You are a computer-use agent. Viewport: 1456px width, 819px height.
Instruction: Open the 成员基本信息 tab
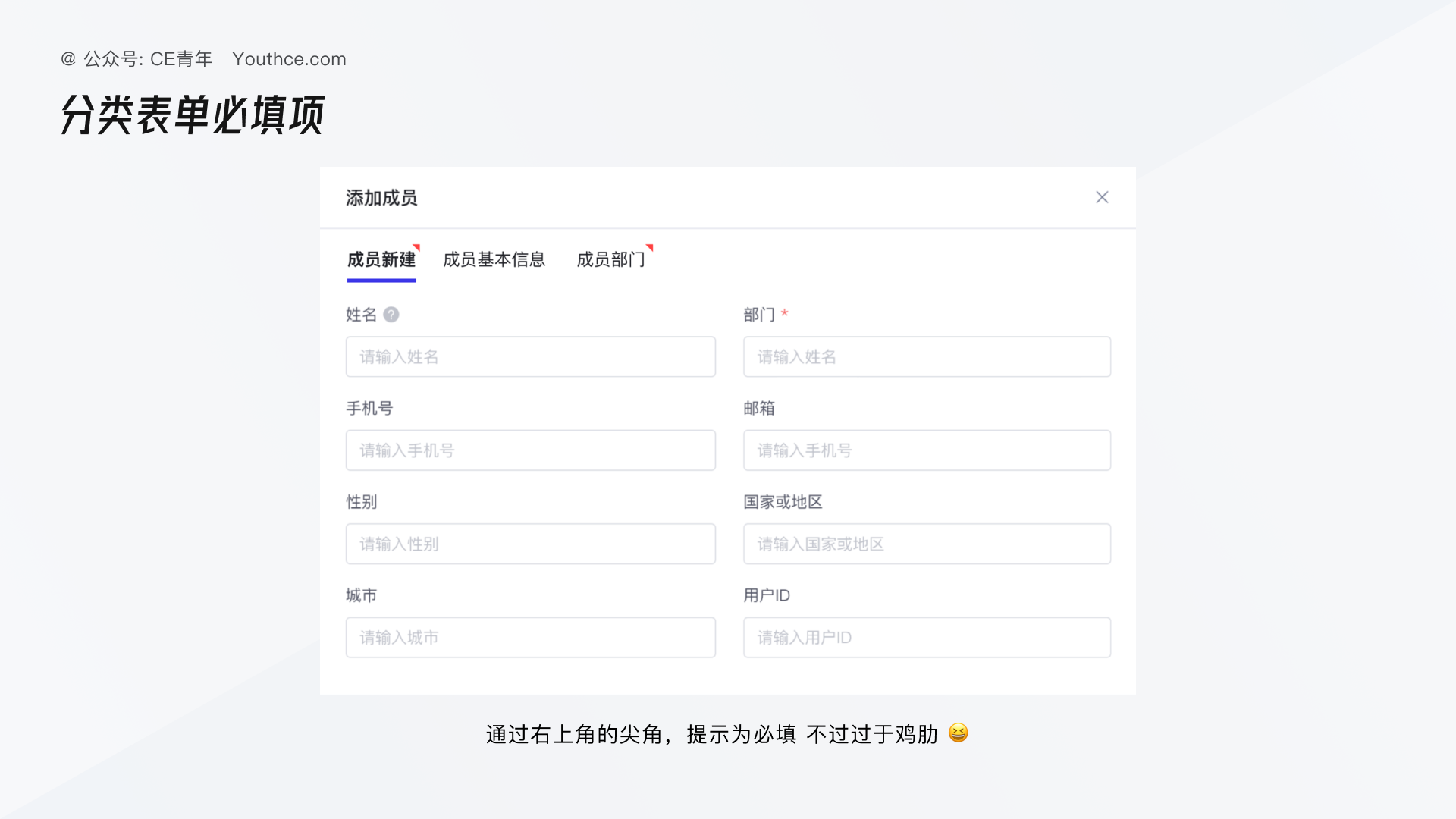[x=494, y=259]
